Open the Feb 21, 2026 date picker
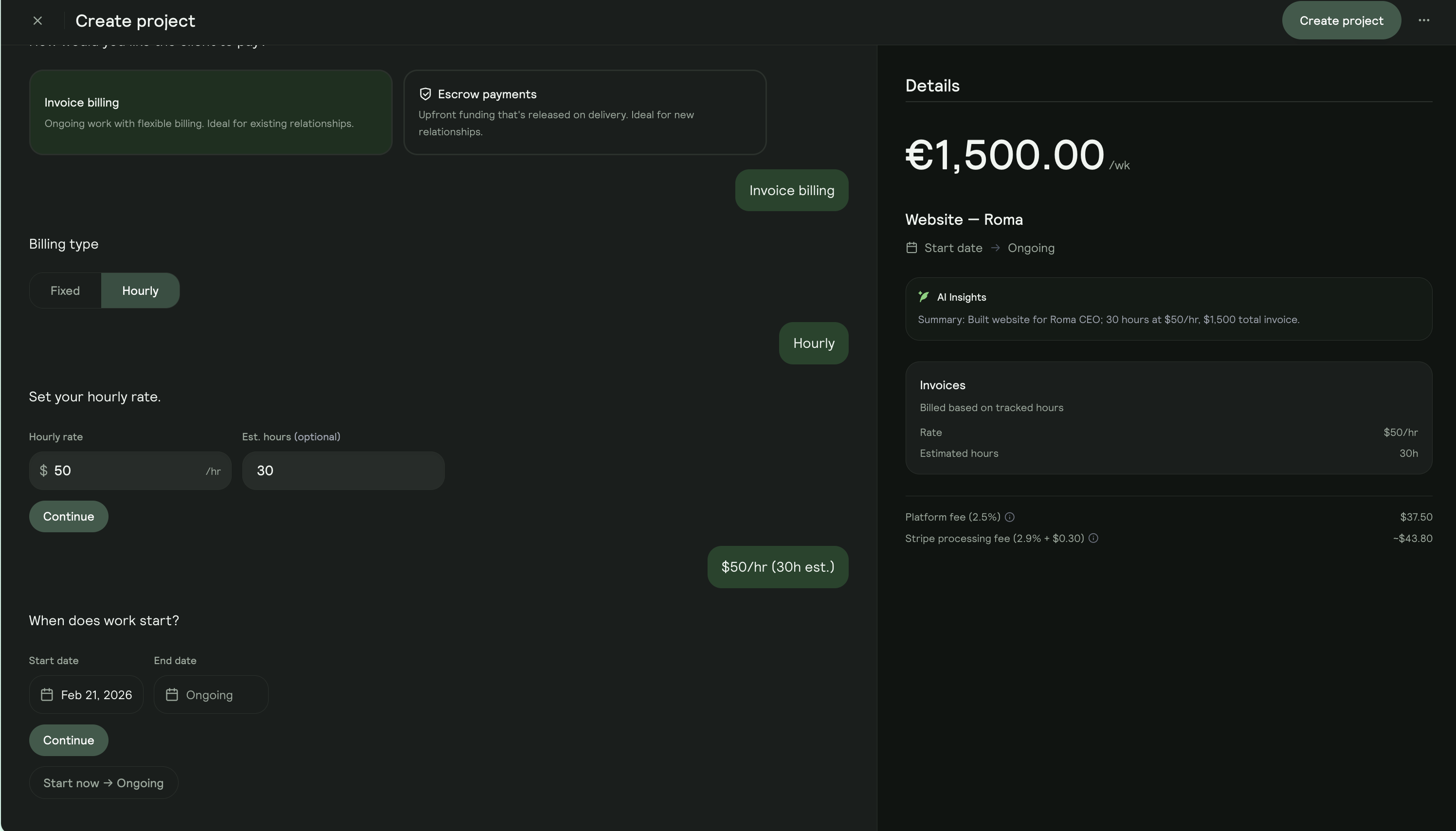 coord(86,695)
